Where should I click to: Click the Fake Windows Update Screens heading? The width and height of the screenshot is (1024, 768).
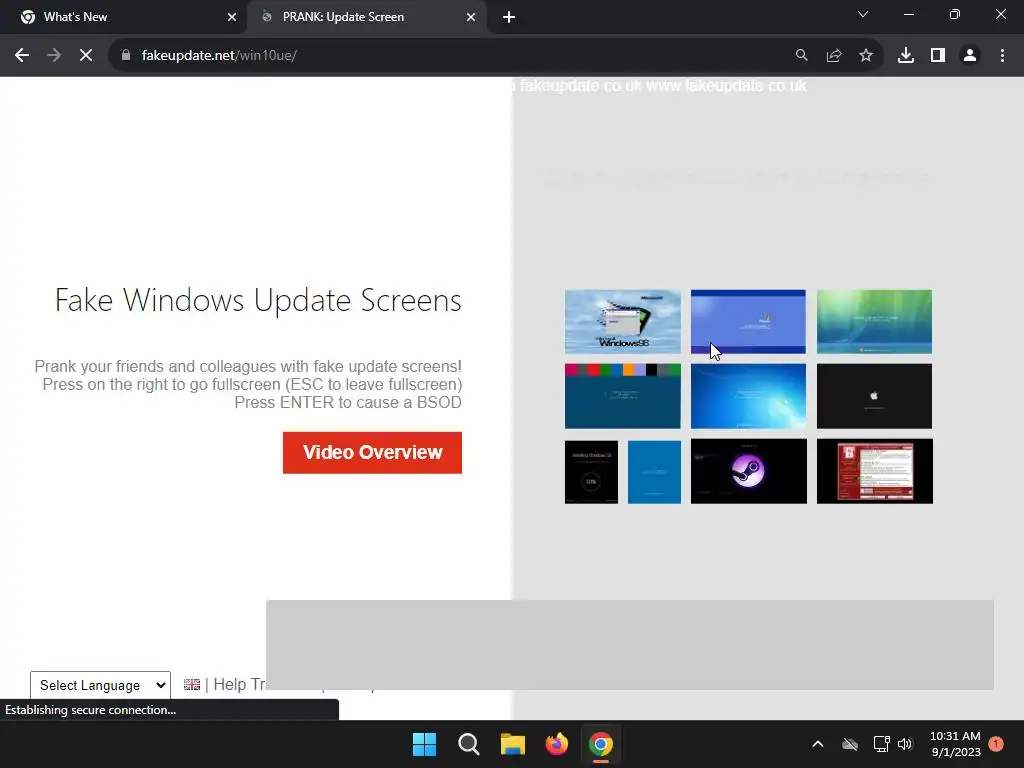point(258,301)
